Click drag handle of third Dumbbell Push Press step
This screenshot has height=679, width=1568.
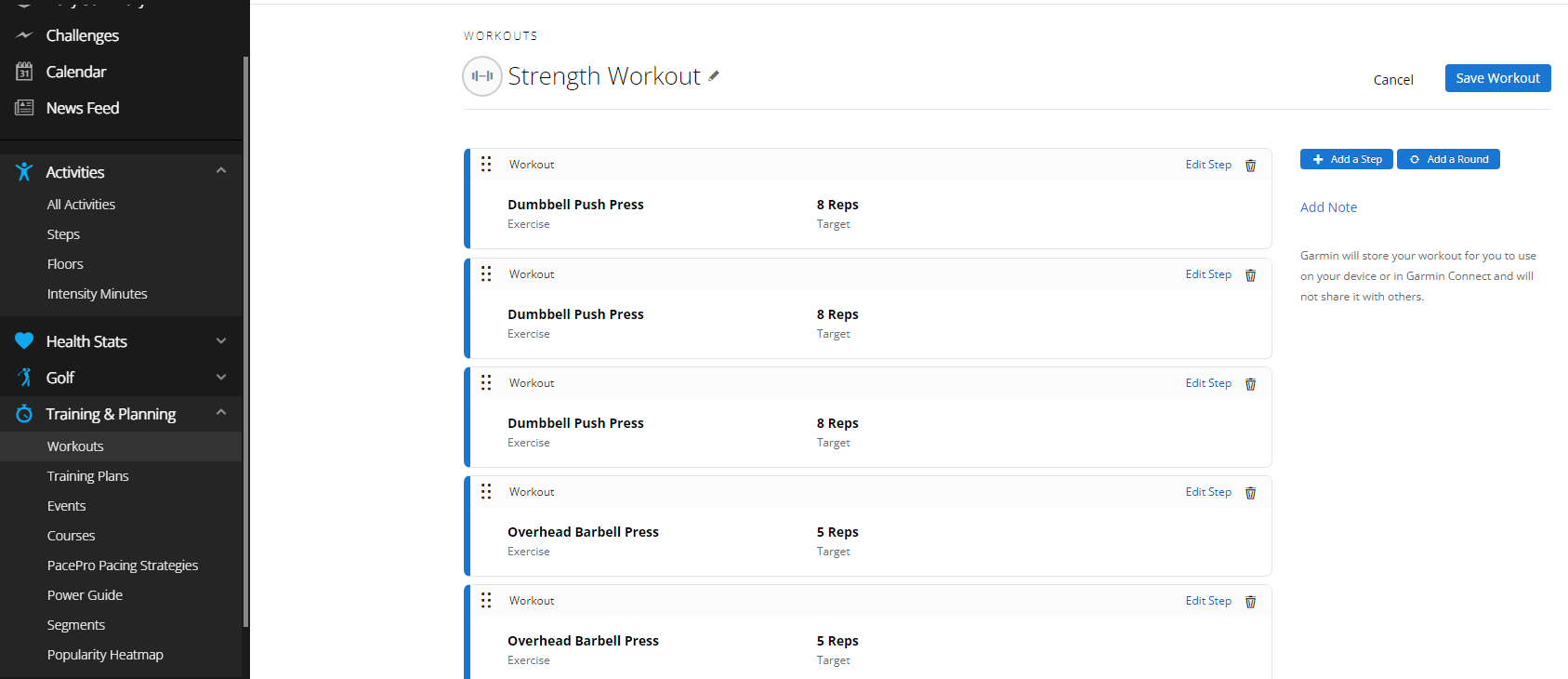(x=486, y=383)
